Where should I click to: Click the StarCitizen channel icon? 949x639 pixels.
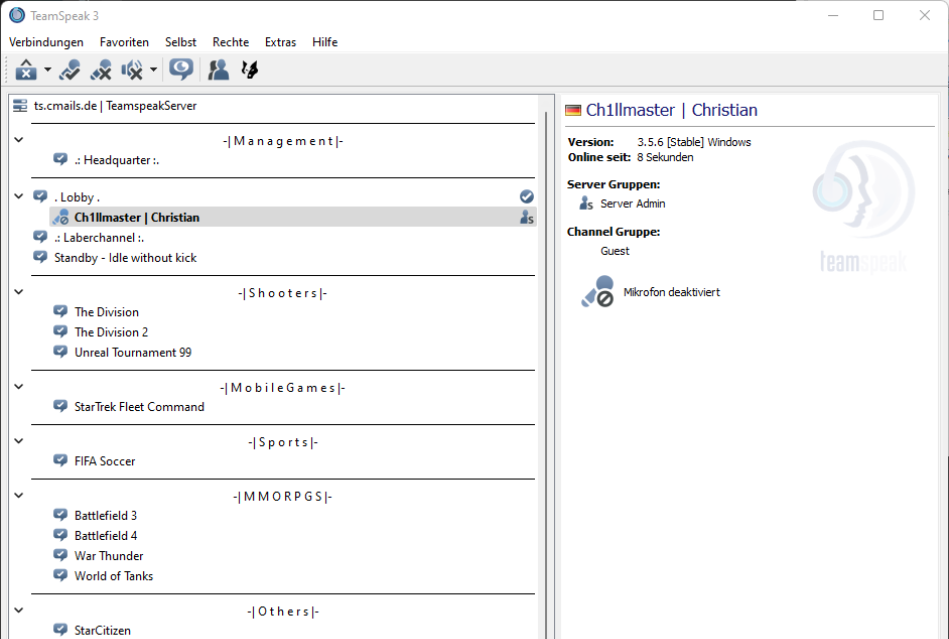tap(61, 629)
